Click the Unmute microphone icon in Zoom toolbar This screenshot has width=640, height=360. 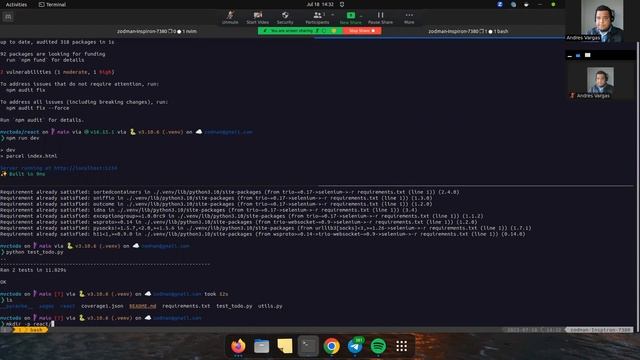[230, 15]
